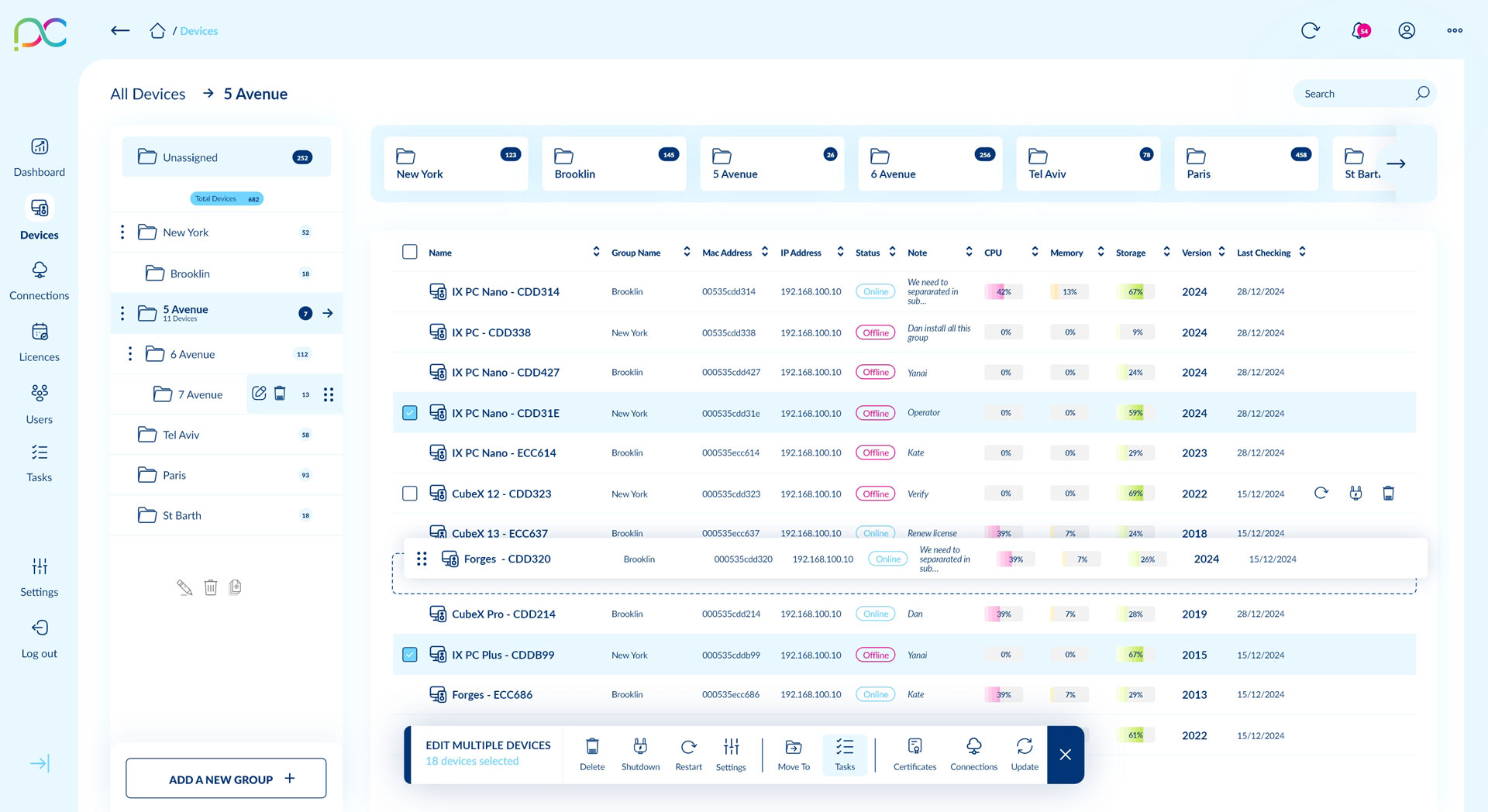Open Licences in the sidebar
Viewport: 1488px width, 812px height.
coord(40,342)
